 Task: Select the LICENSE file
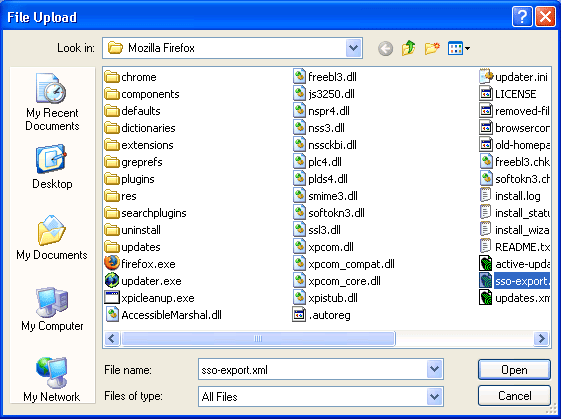(508, 94)
